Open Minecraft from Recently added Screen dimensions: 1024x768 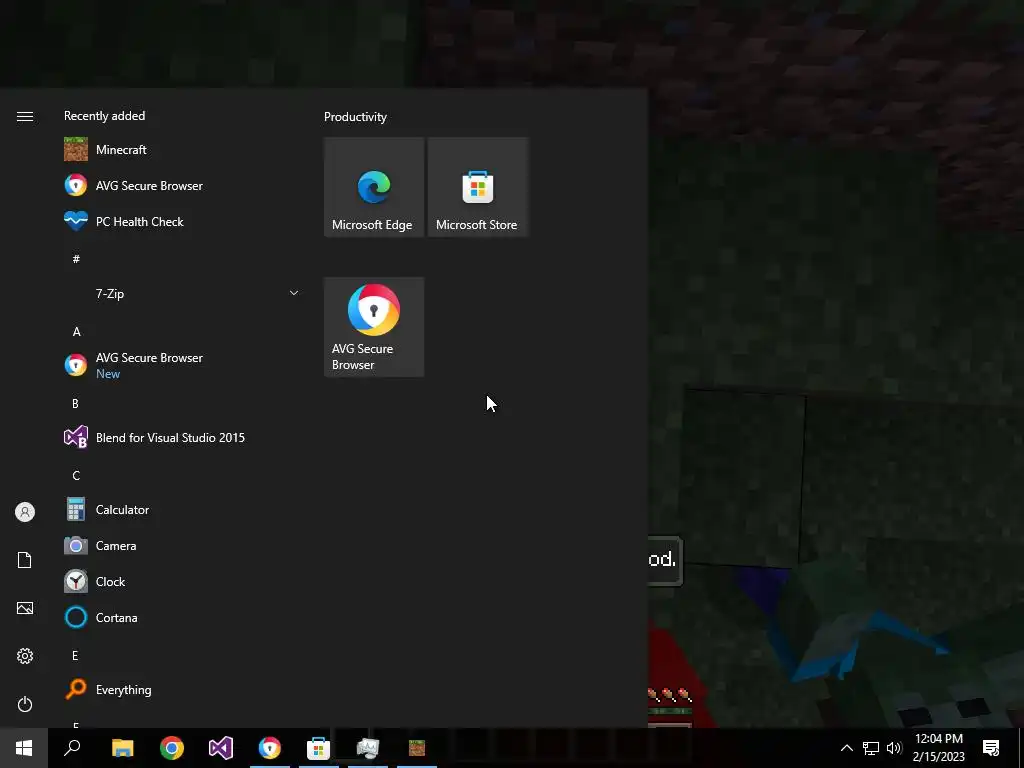click(183, 150)
